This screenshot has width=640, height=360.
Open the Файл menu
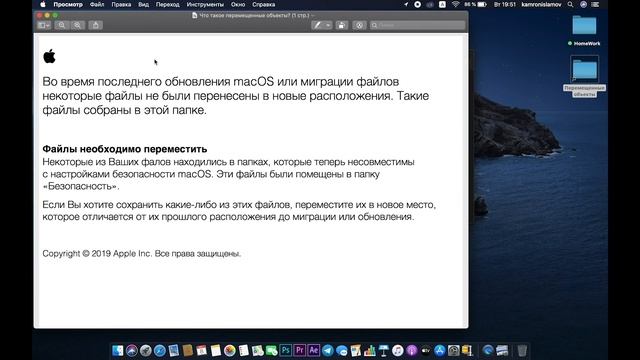click(97, 4)
